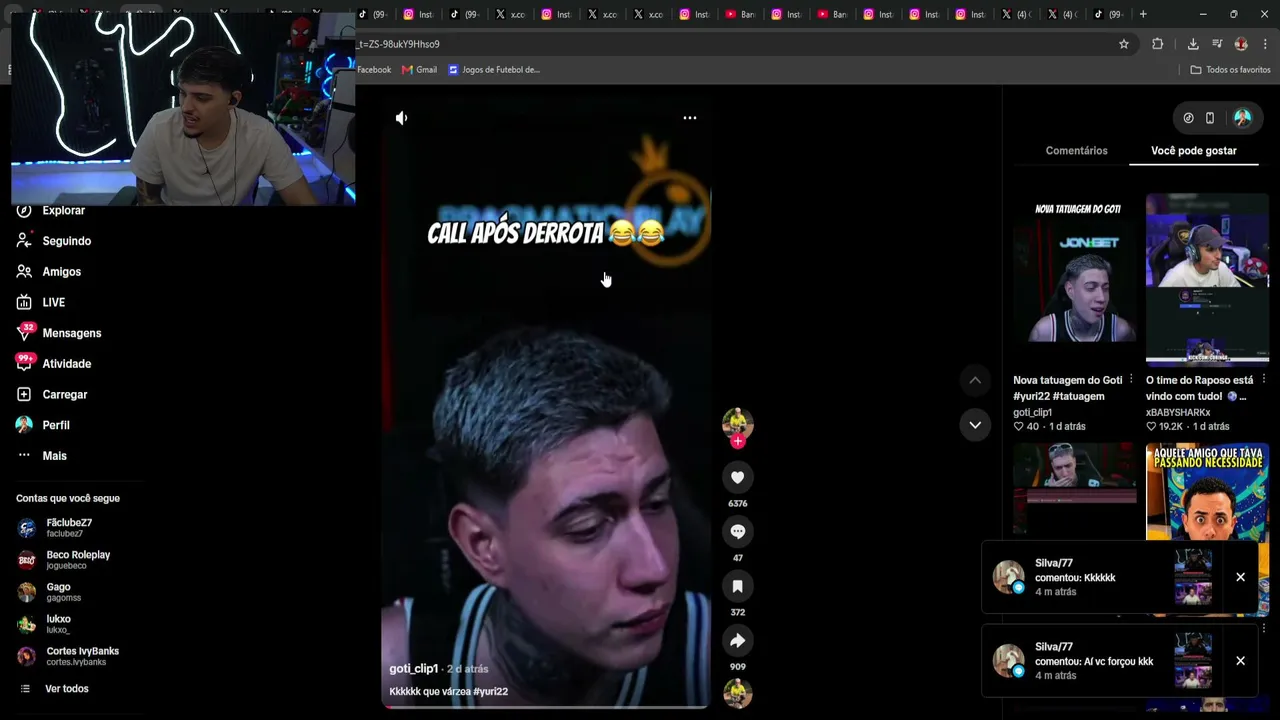The height and width of the screenshot is (720, 1280).
Task: Go to the previous video with up arrow
Action: [975, 380]
